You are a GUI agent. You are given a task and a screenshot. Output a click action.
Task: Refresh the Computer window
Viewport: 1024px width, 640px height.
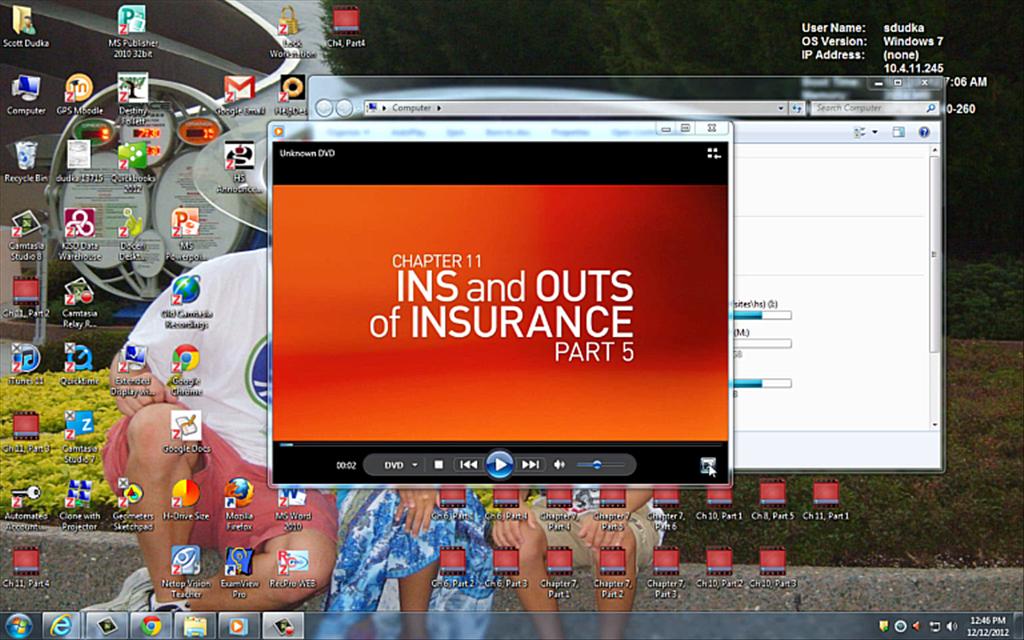tap(797, 108)
